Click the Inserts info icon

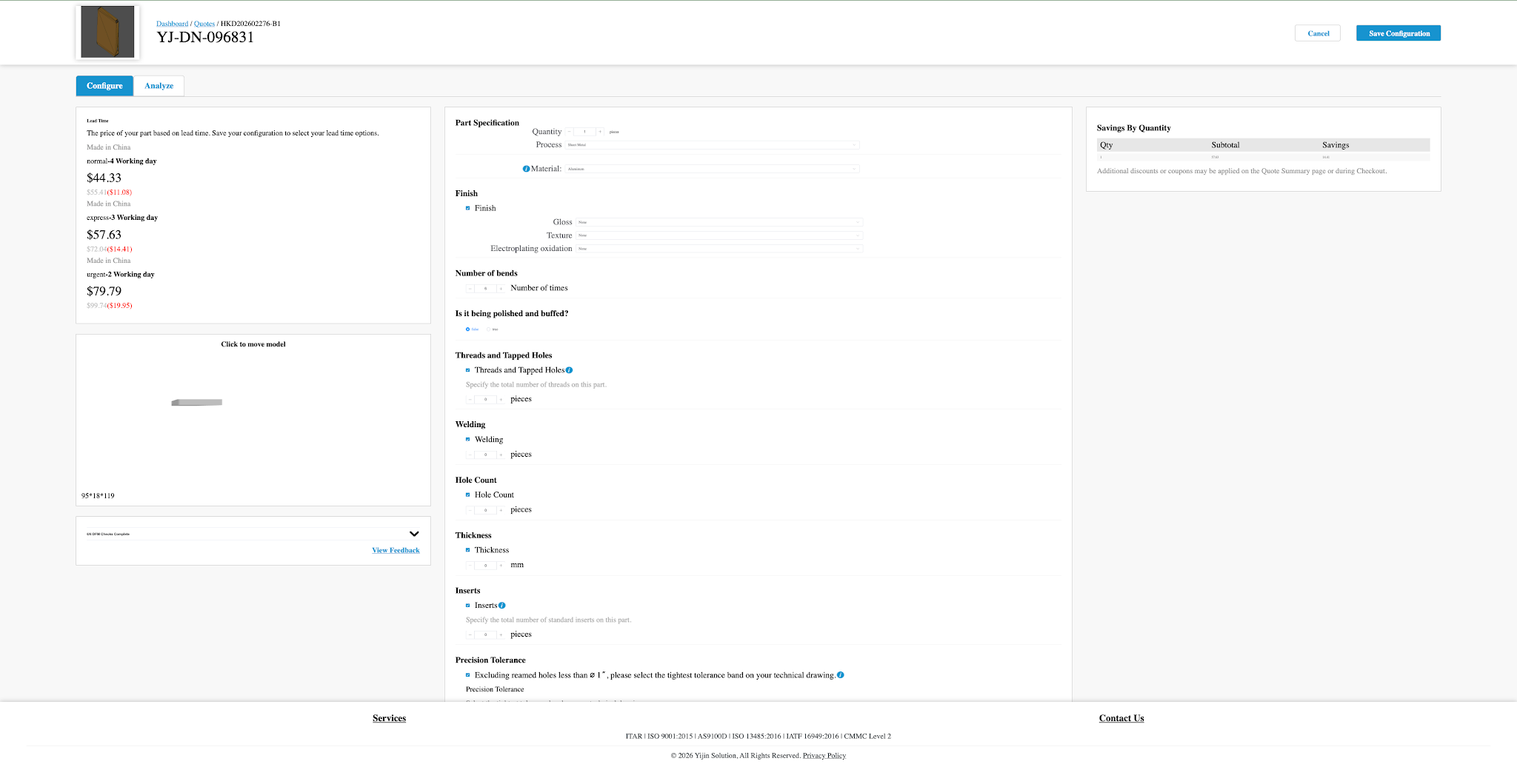pos(501,605)
